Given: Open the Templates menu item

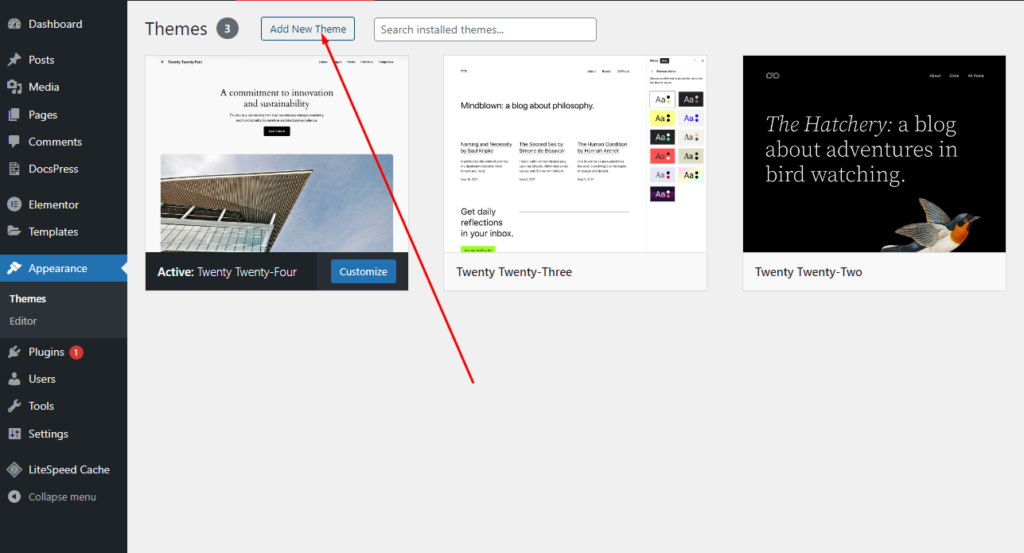Looking at the screenshot, I should pos(53,232).
